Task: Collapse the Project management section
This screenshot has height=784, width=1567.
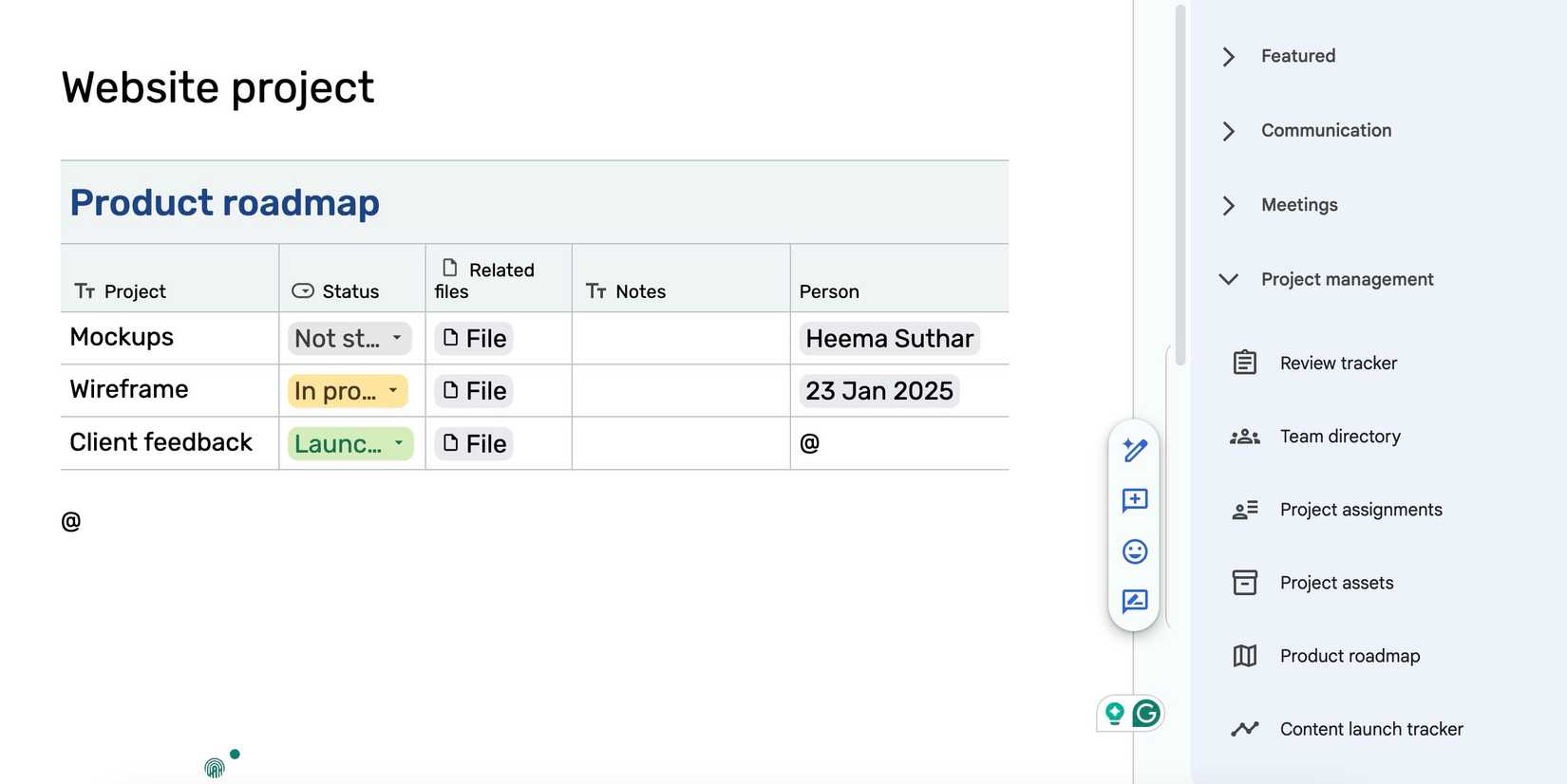Action: tap(1228, 279)
